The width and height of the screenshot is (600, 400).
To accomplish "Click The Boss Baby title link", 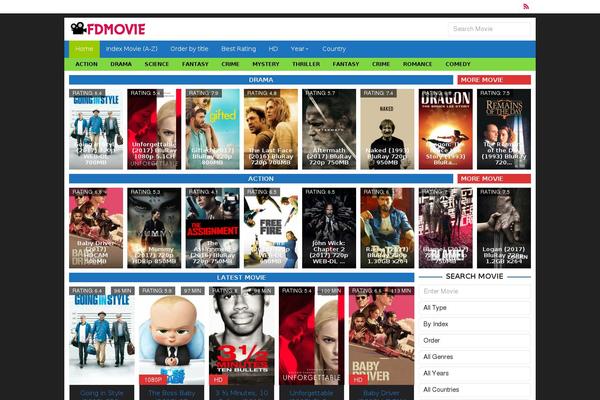I will [172, 393].
